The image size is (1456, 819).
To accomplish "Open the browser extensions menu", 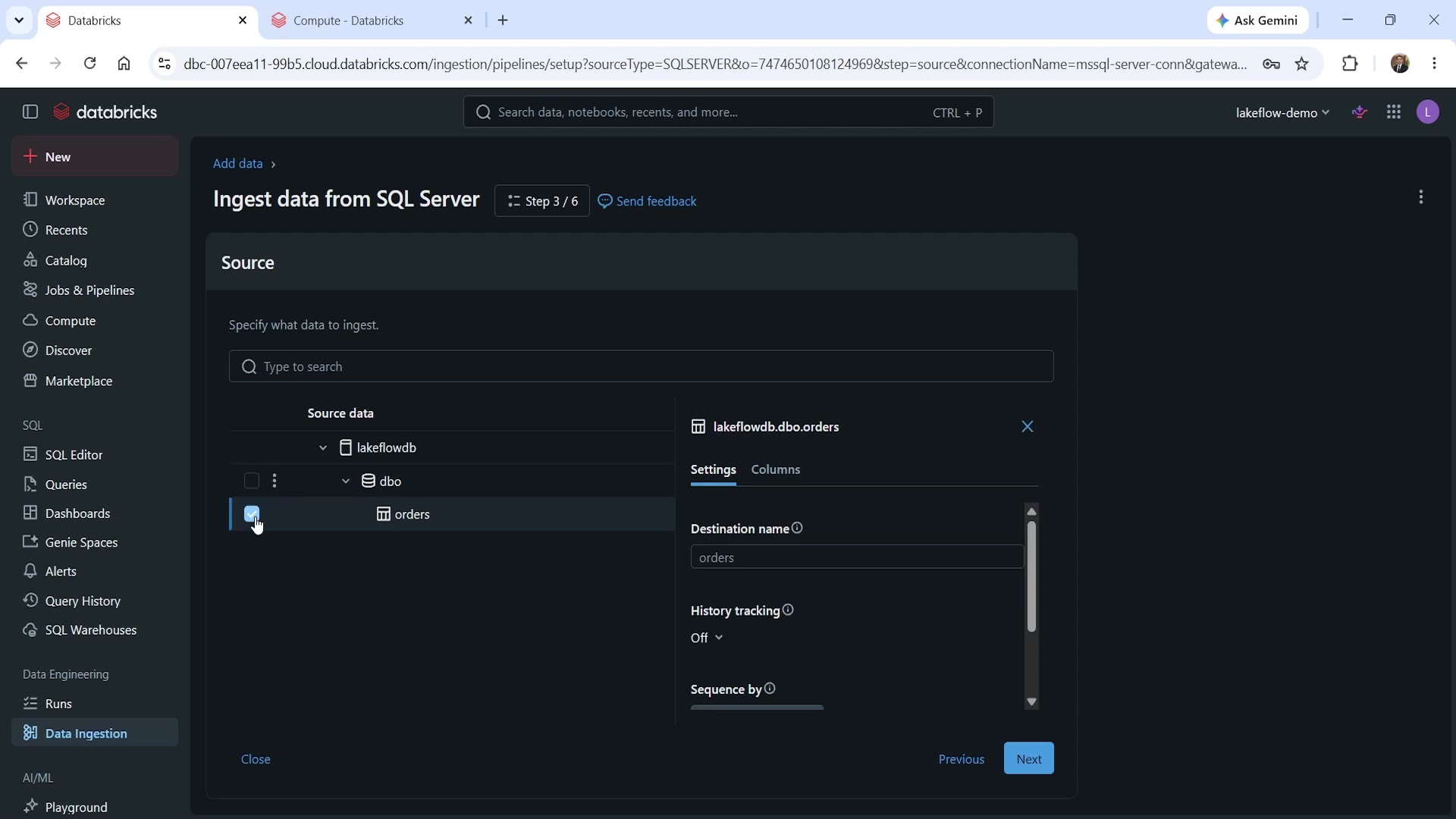I will 1350,64.
